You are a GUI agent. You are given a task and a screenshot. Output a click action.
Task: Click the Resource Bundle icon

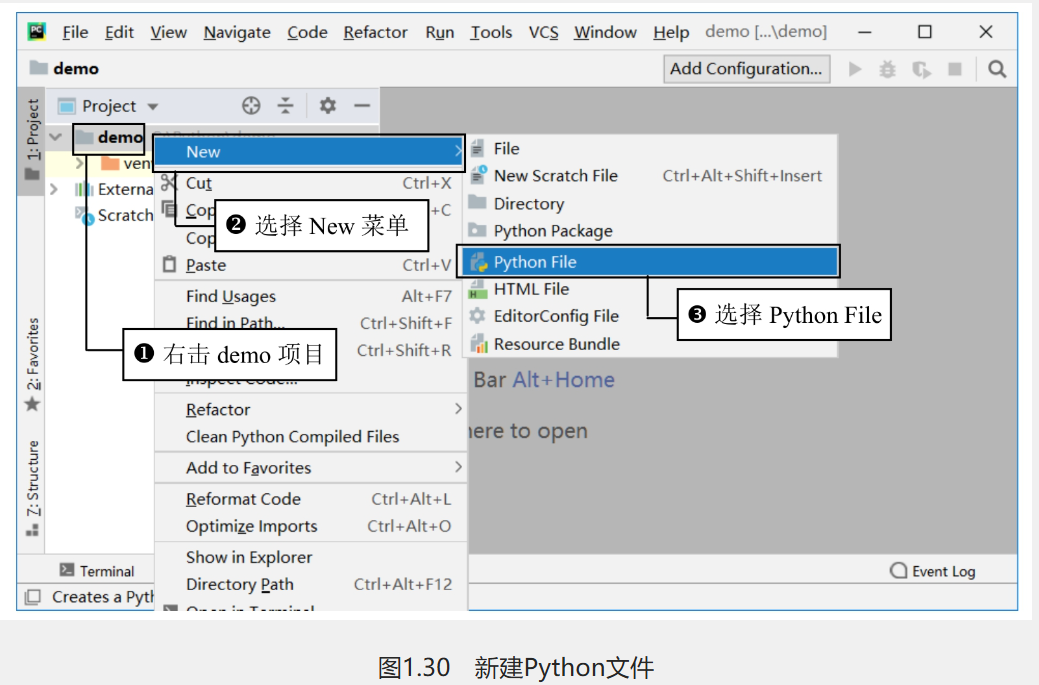pyautogui.click(x=478, y=343)
